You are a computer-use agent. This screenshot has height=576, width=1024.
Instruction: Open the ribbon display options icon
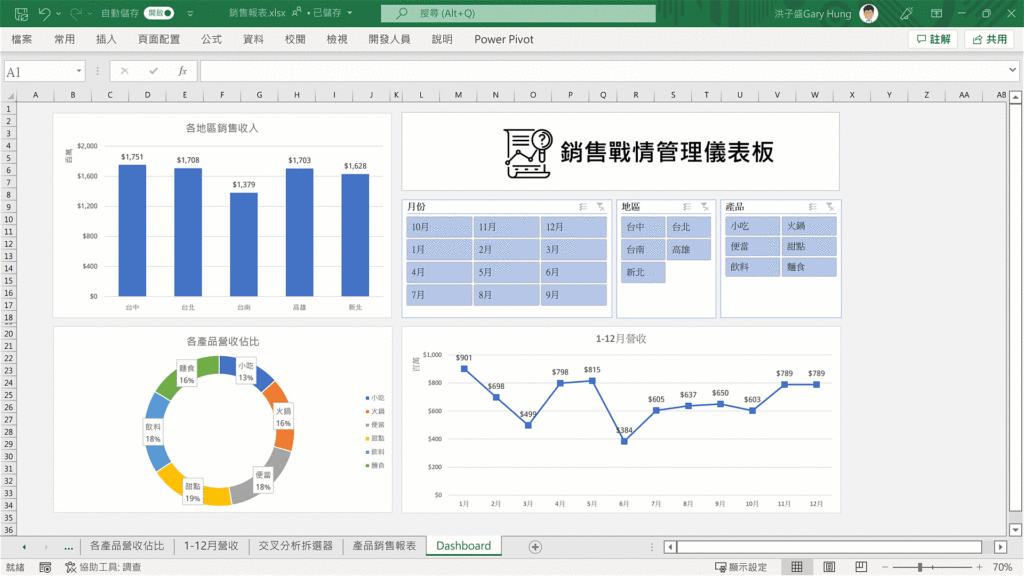click(x=936, y=13)
